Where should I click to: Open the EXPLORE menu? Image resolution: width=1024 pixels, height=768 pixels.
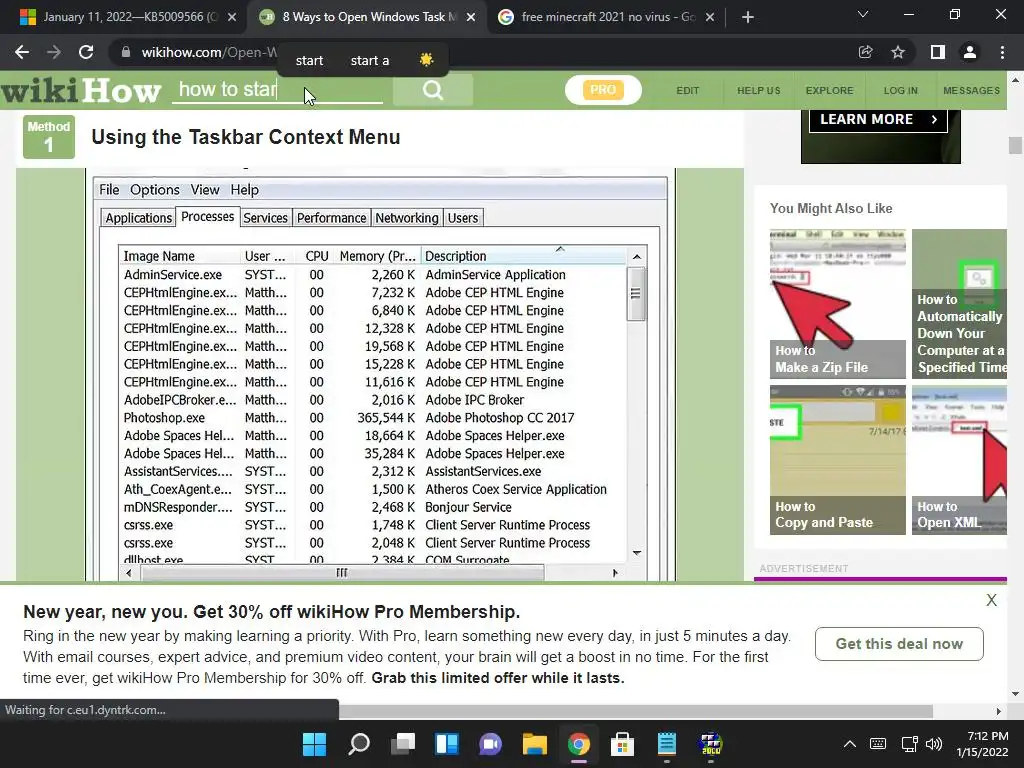point(829,91)
